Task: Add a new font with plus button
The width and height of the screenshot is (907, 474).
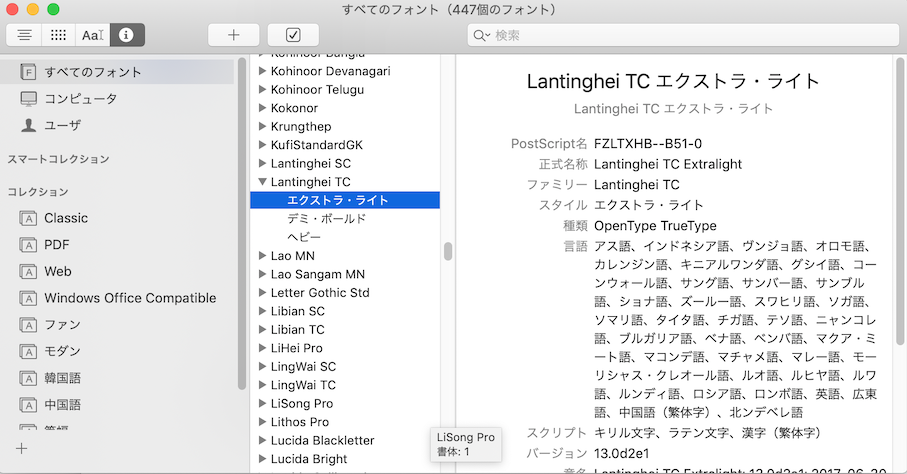Action: click(x=234, y=35)
